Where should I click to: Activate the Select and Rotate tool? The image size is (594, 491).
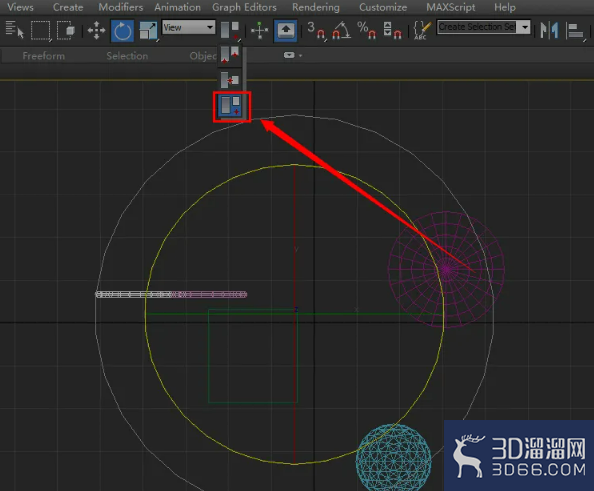pyautogui.click(x=122, y=31)
